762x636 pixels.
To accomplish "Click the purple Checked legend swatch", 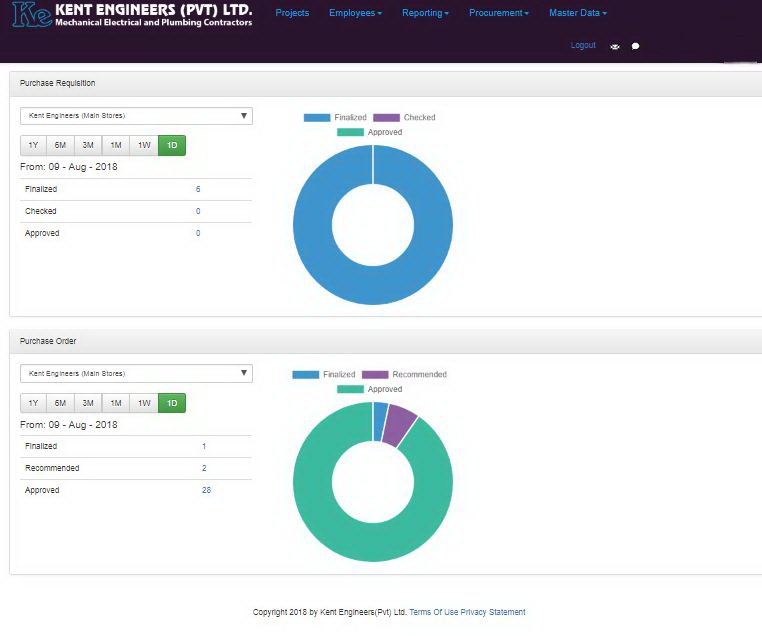I will tap(386, 117).
